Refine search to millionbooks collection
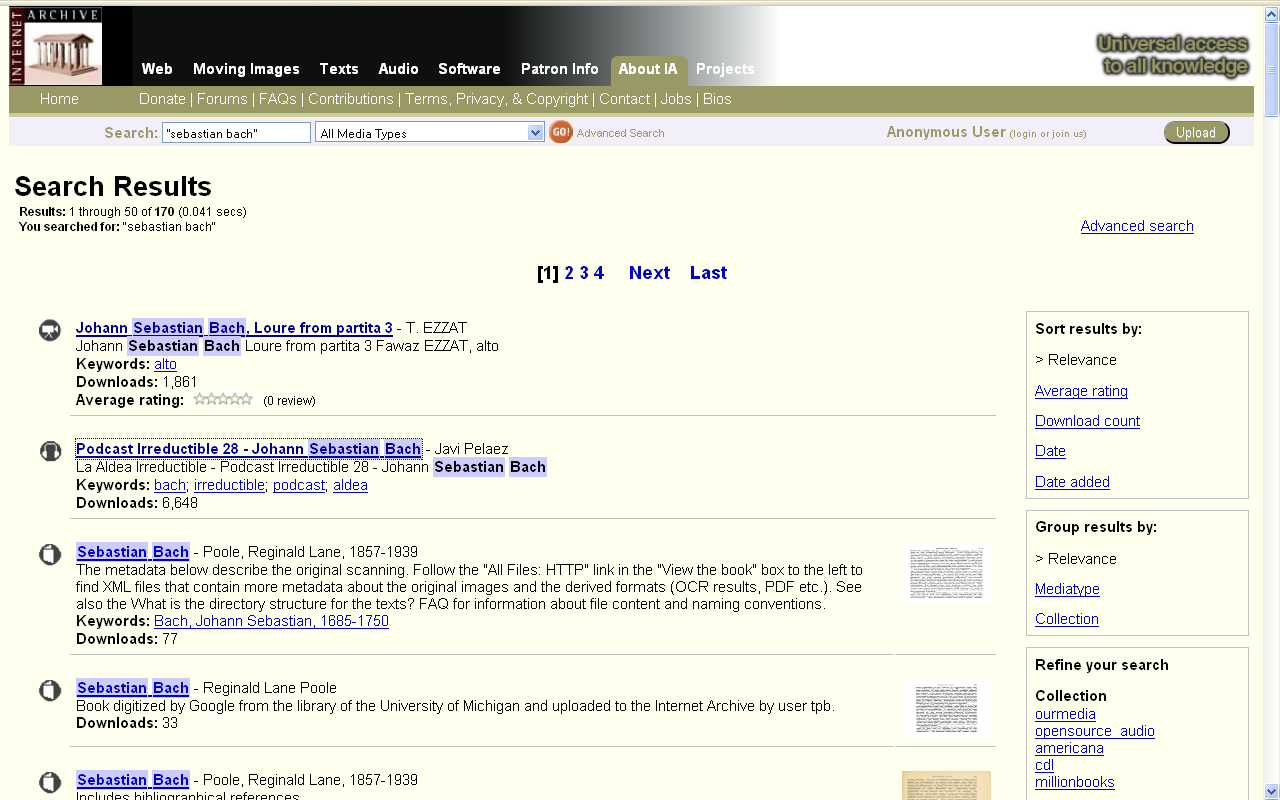This screenshot has width=1280, height=800. (1075, 782)
